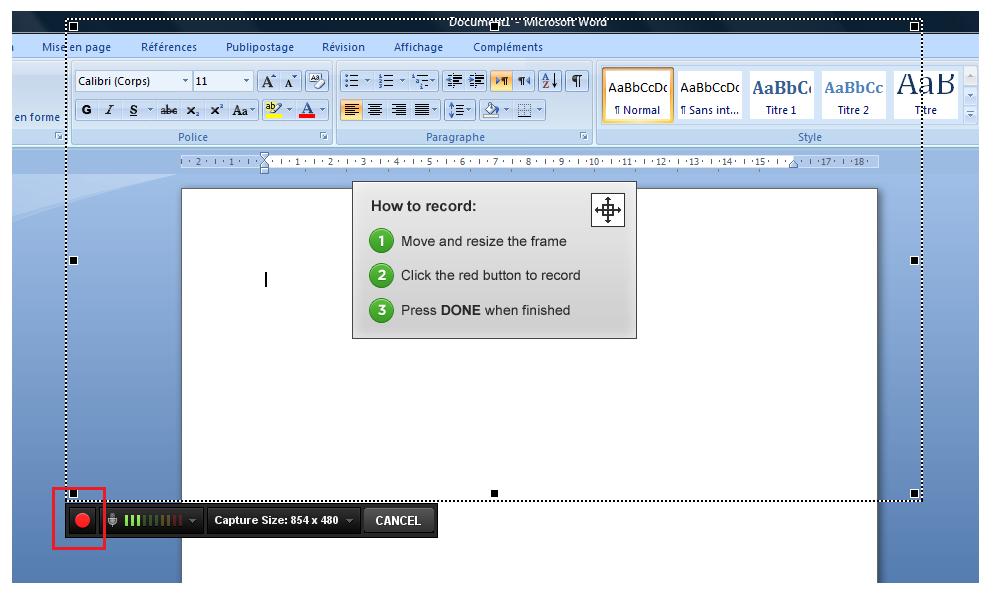Open the font size dropdown arrow

pos(247,81)
